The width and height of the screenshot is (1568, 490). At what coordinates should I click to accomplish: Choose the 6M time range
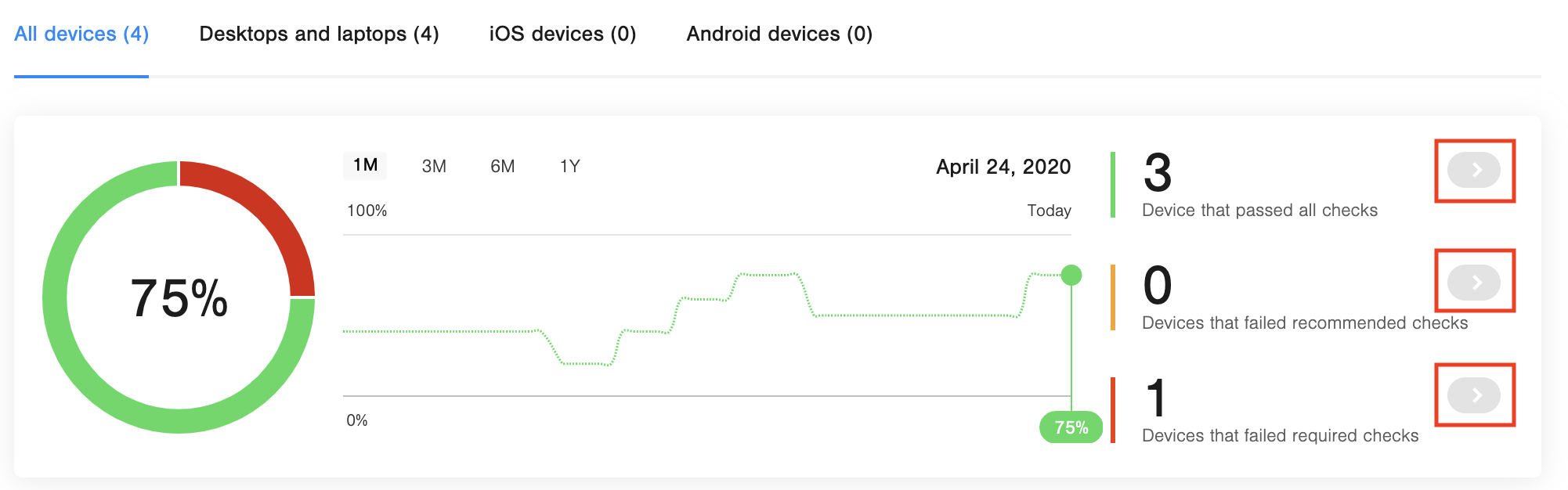pyautogui.click(x=503, y=166)
